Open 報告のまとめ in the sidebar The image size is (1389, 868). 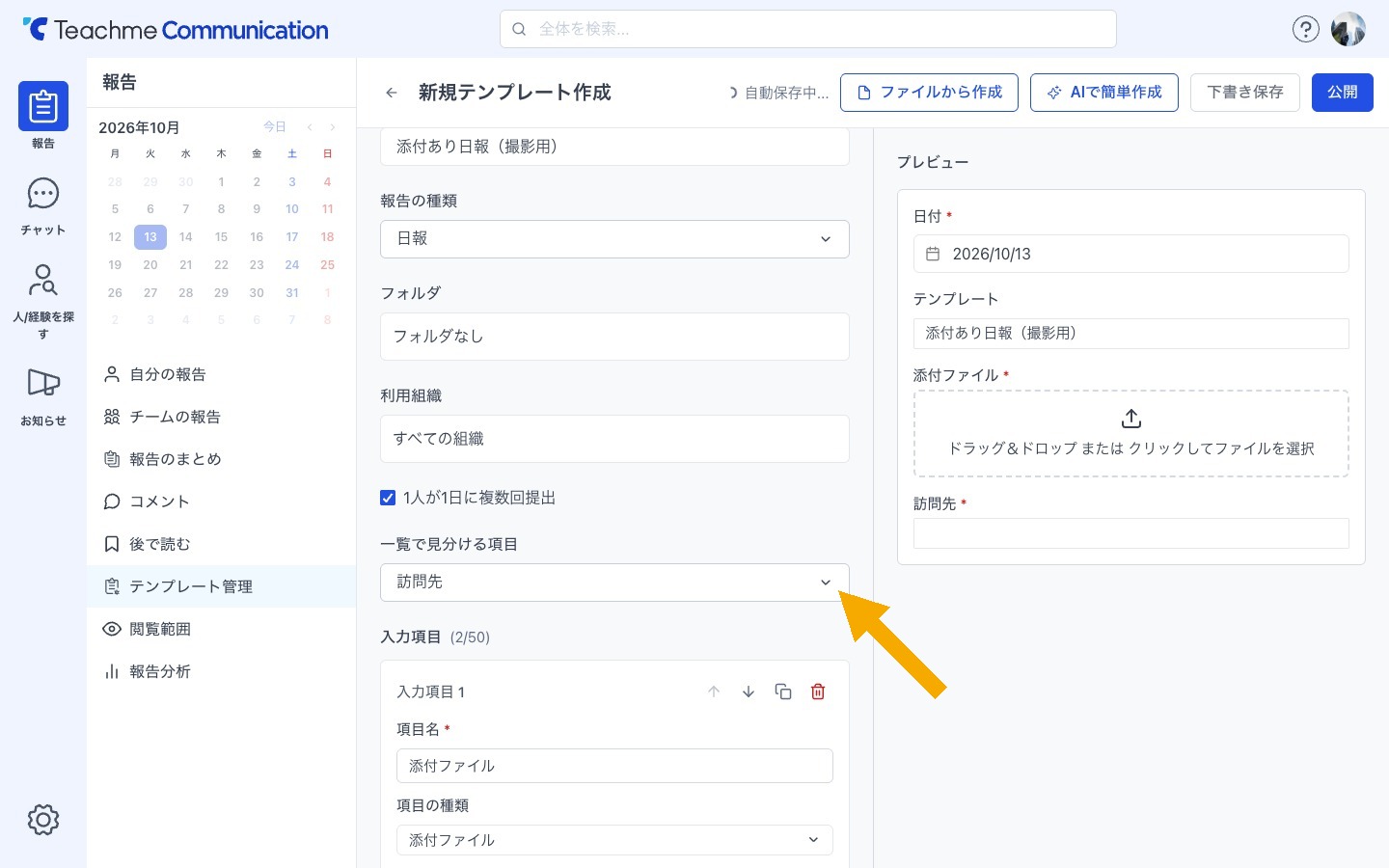[222, 459]
